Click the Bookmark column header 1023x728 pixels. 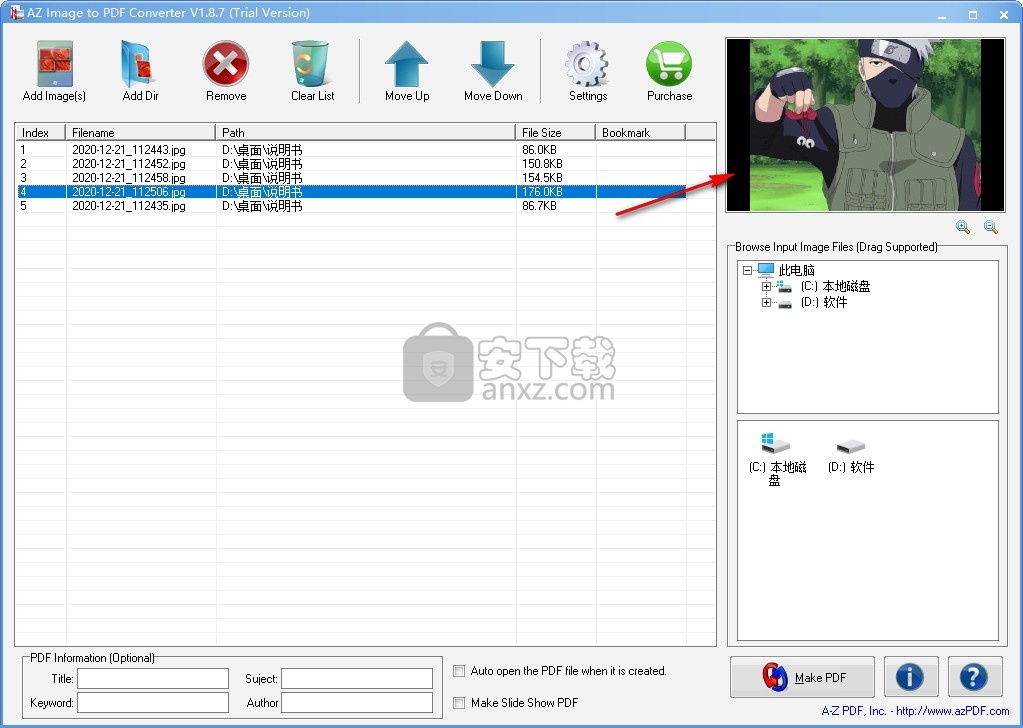(x=641, y=132)
